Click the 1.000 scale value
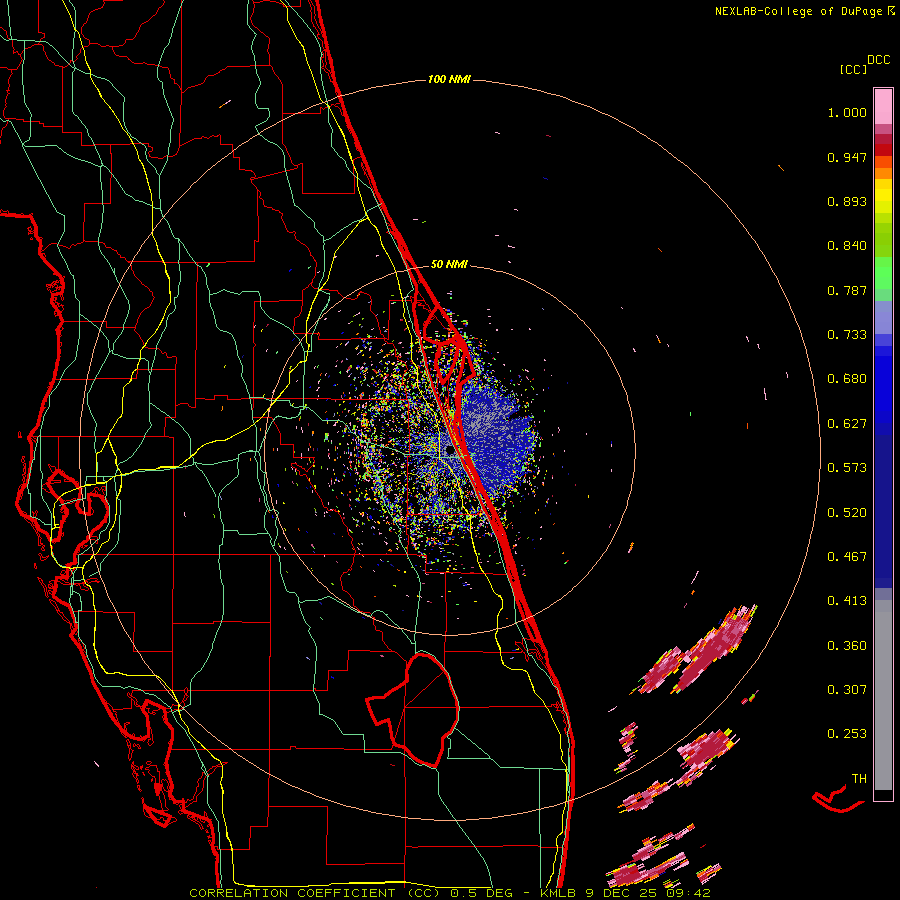Screen dimensions: 900x900 pos(847,112)
